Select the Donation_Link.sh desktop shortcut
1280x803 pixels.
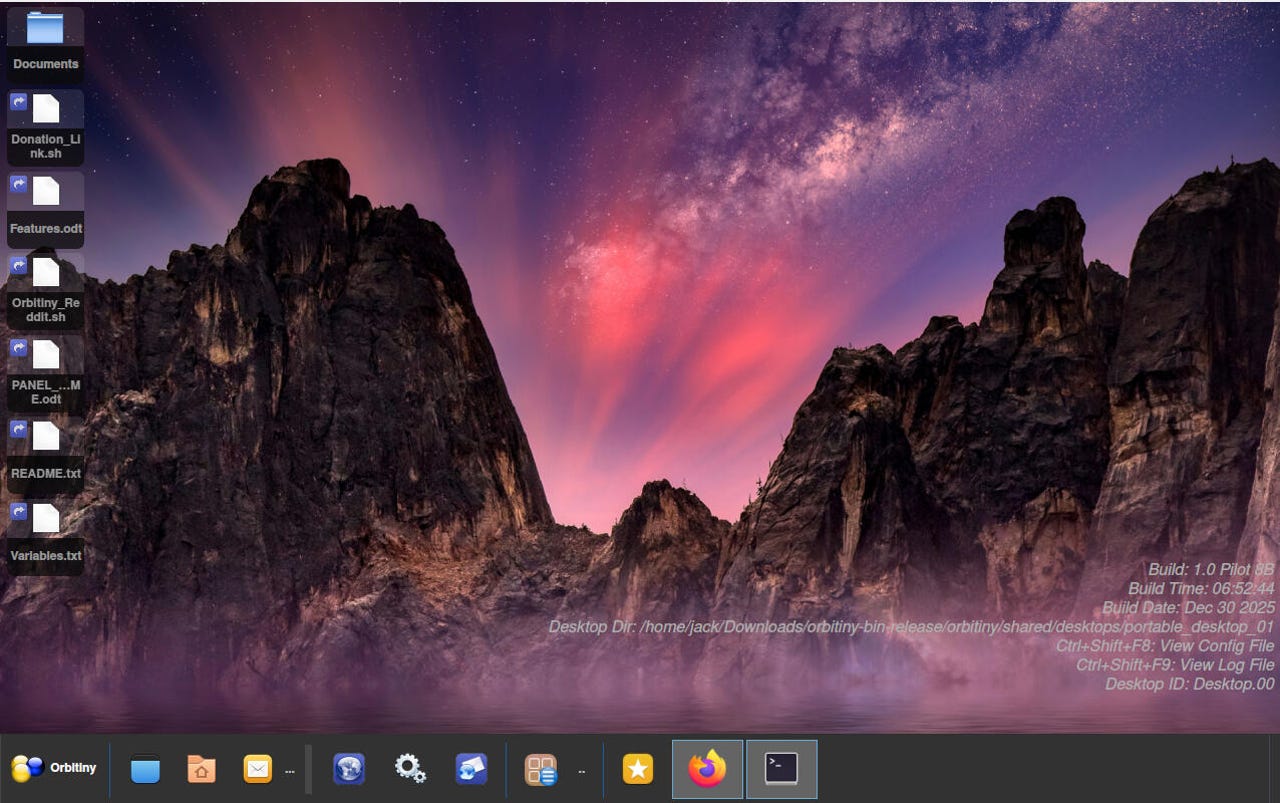click(x=45, y=125)
